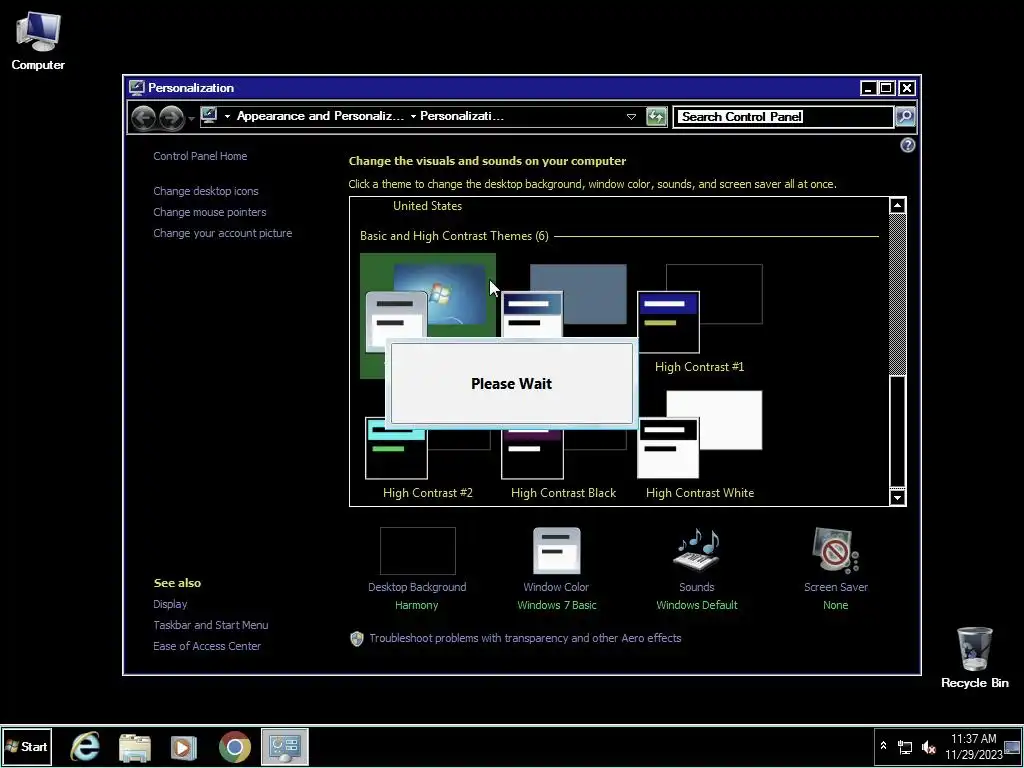The width and height of the screenshot is (1024, 768).
Task: Click theme list scroll up arrow
Action: coord(897,205)
